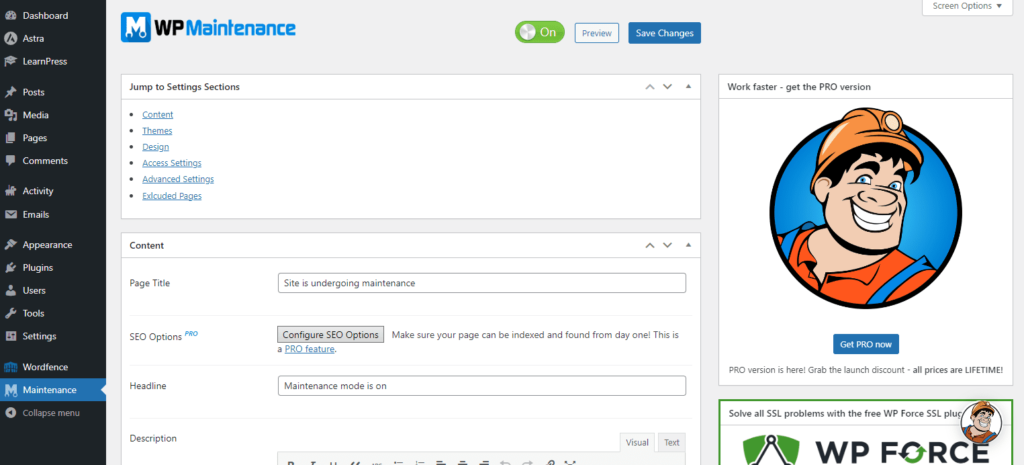Click the floating mascot help icon
Image resolution: width=1024 pixels, height=465 pixels.
(981, 421)
